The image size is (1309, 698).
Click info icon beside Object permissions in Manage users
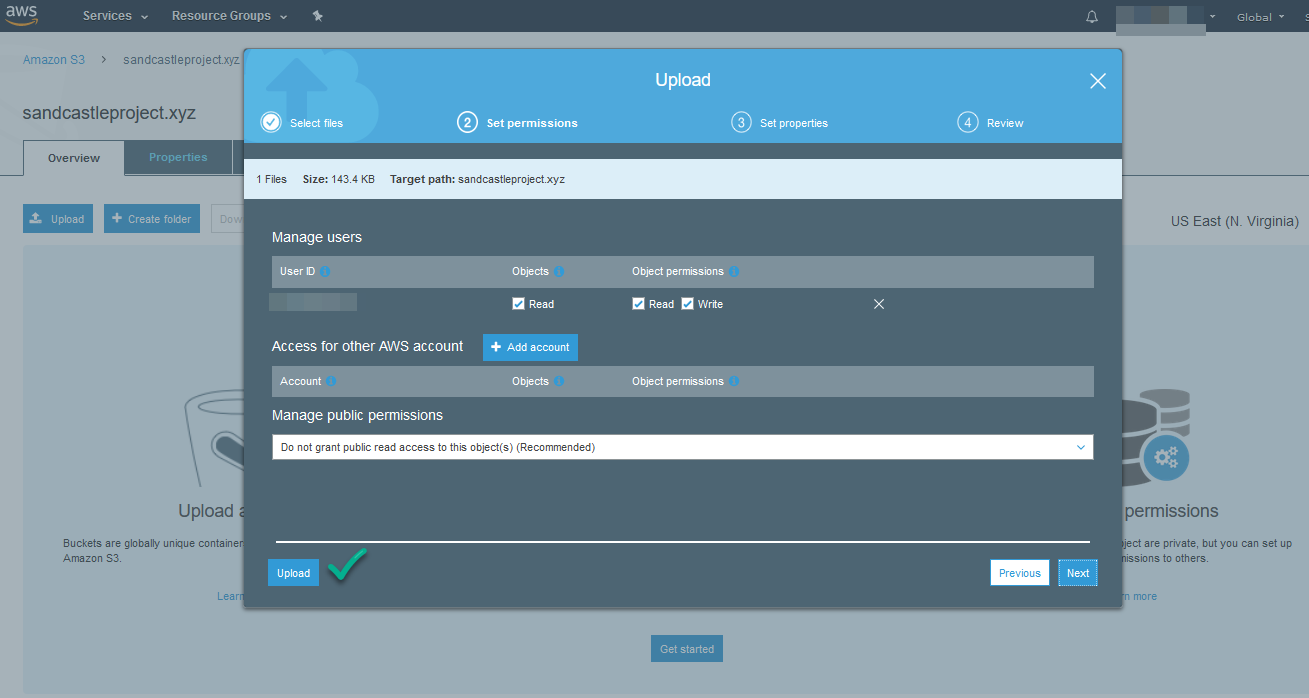point(734,272)
